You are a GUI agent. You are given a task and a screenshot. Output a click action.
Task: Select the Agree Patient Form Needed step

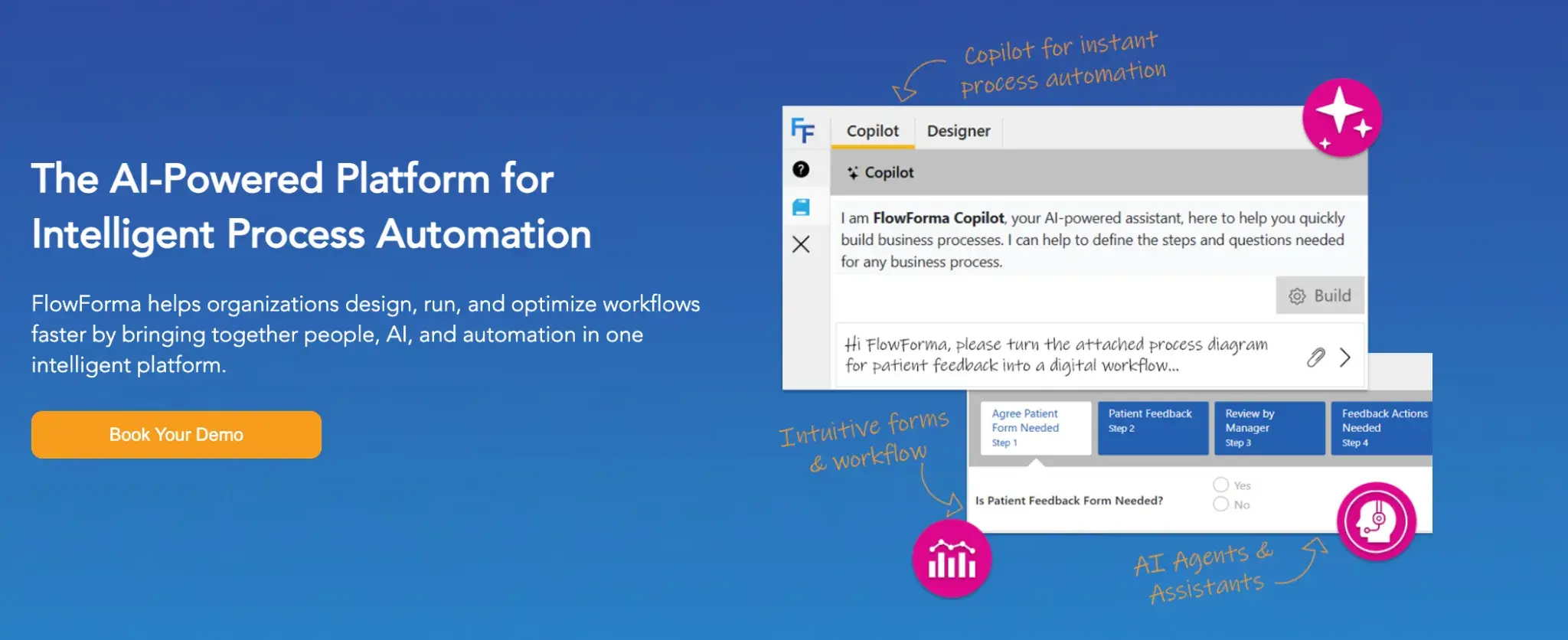(x=1036, y=428)
